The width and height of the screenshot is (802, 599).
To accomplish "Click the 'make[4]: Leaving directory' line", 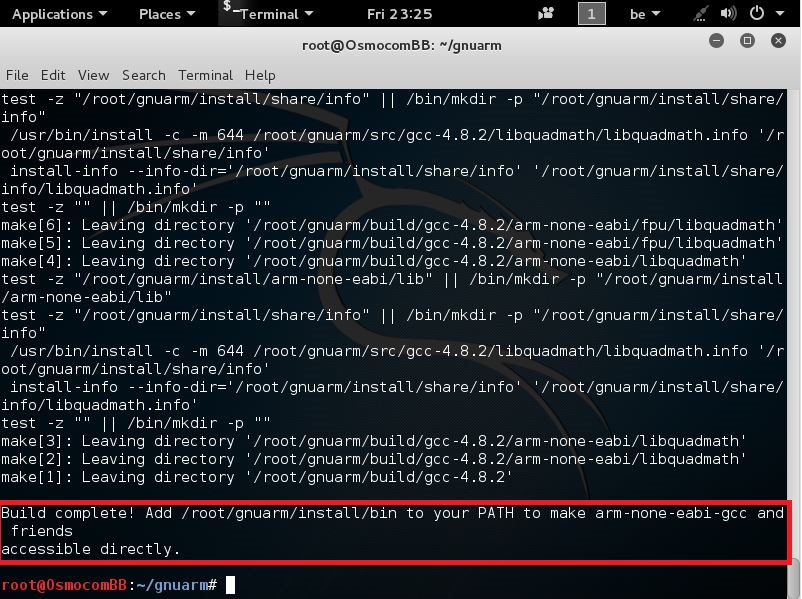I will pos(374,261).
